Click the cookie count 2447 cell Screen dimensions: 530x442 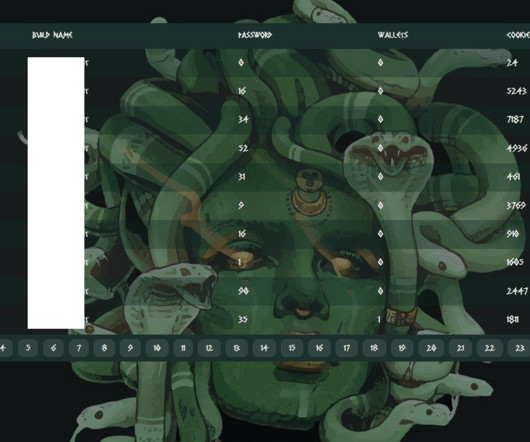[x=517, y=291]
